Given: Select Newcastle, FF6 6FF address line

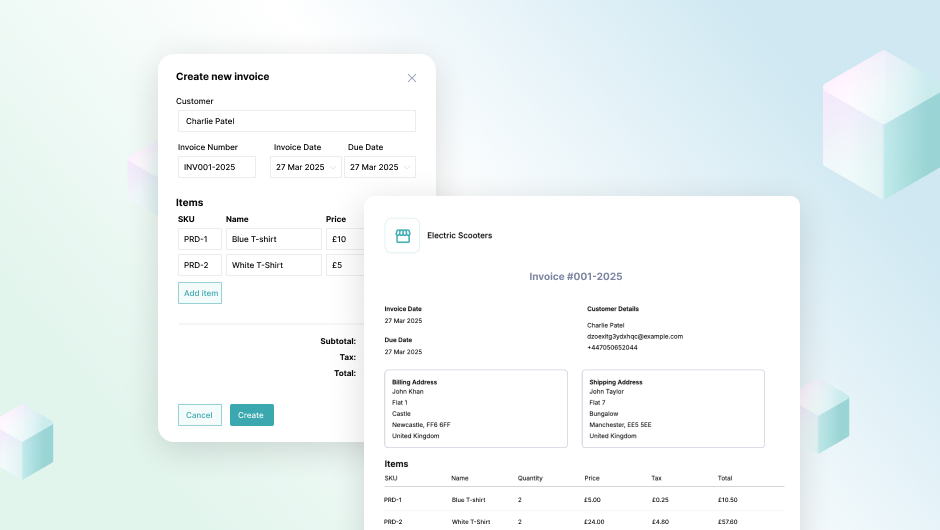Looking at the screenshot, I should pos(421,424).
